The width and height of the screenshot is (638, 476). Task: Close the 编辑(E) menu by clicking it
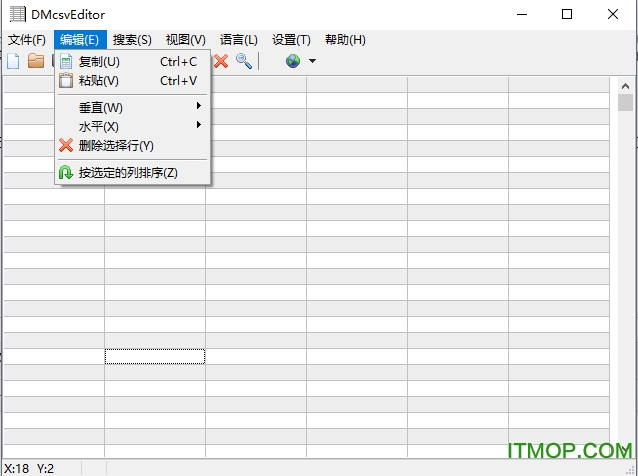80,40
